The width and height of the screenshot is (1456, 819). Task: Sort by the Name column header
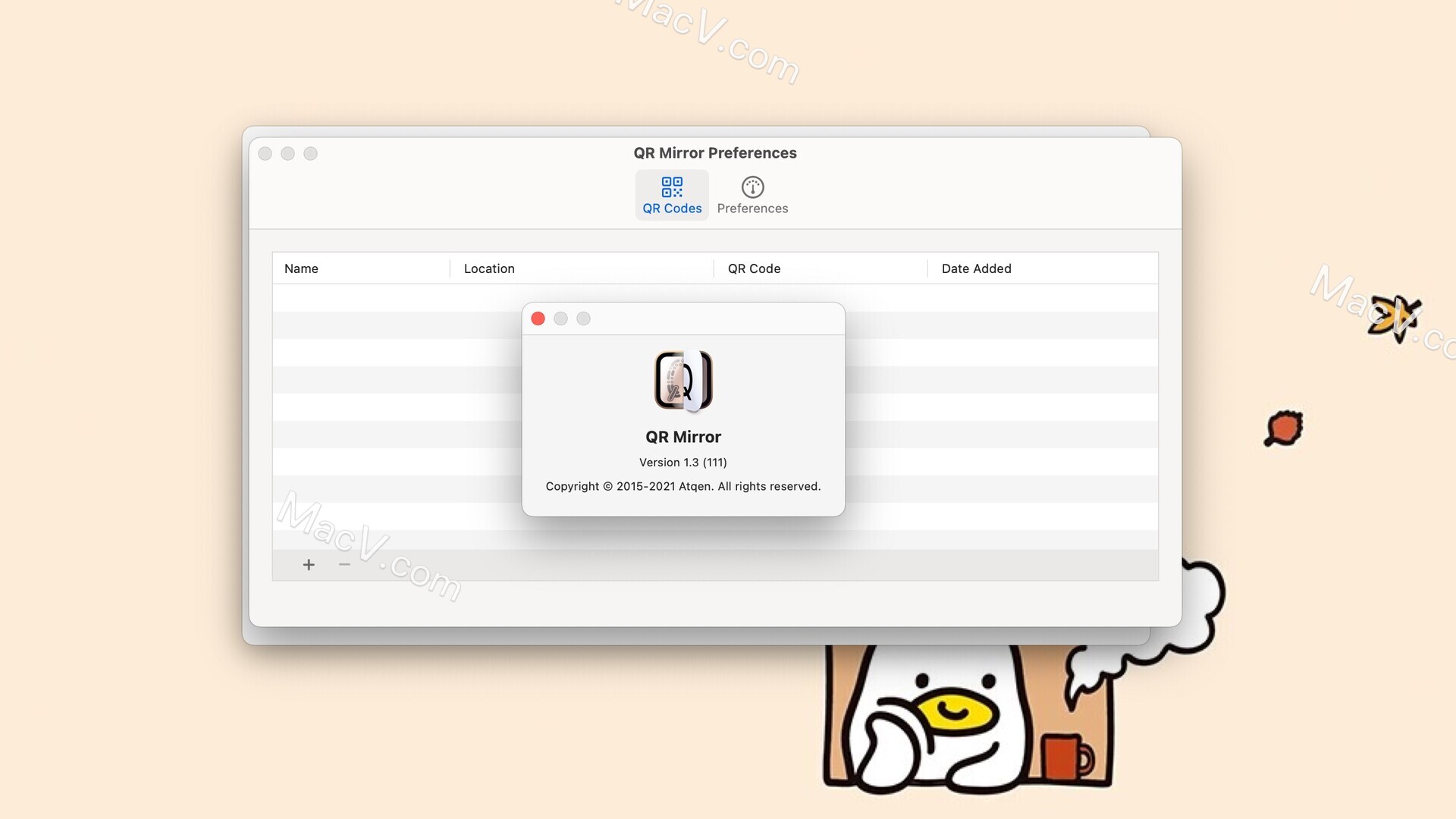click(361, 268)
